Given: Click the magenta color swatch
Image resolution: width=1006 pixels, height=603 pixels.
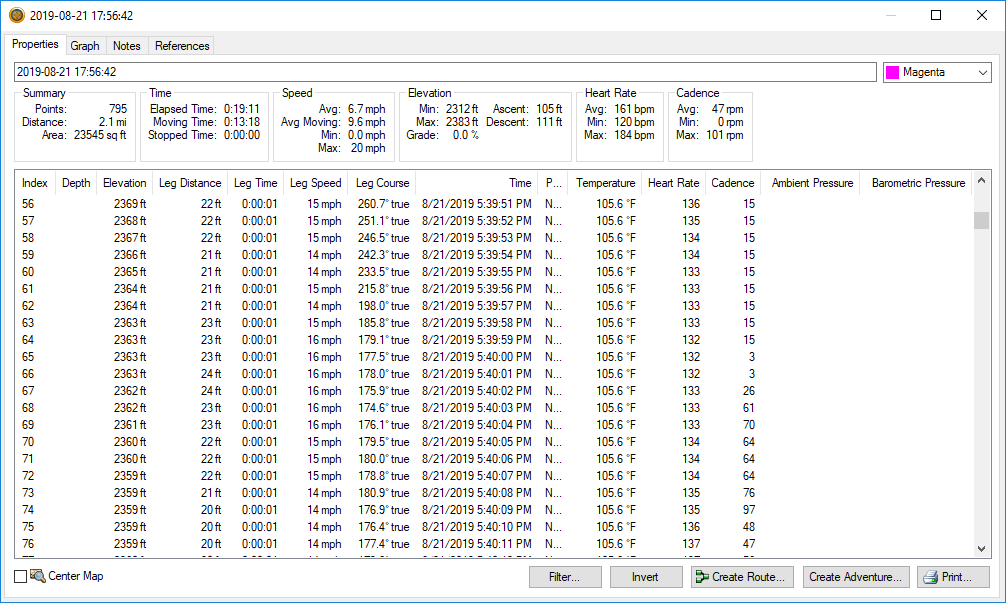Looking at the screenshot, I should coord(892,72).
